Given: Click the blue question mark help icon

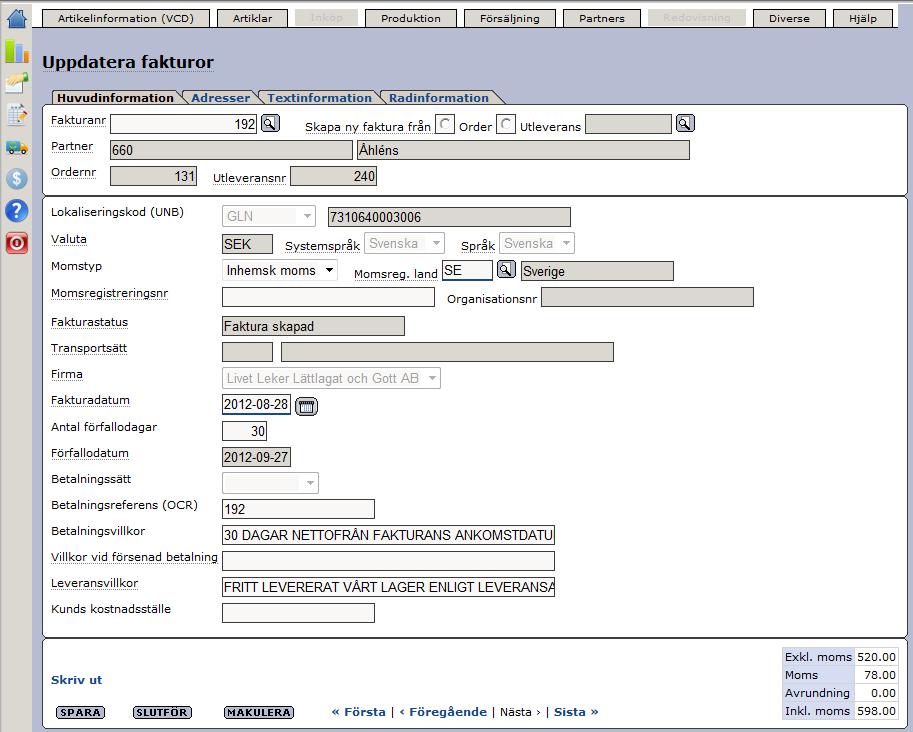Looking at the screenshot, I should (x=16, y=210).
